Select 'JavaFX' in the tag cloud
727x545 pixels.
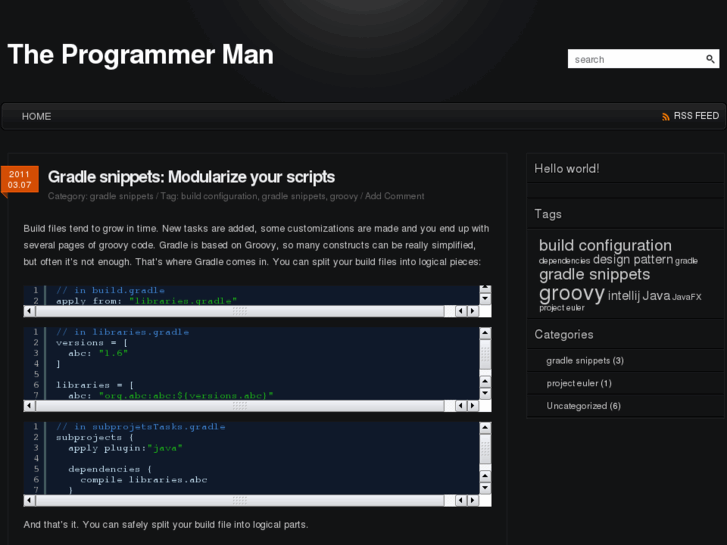[x=687, y=297]
